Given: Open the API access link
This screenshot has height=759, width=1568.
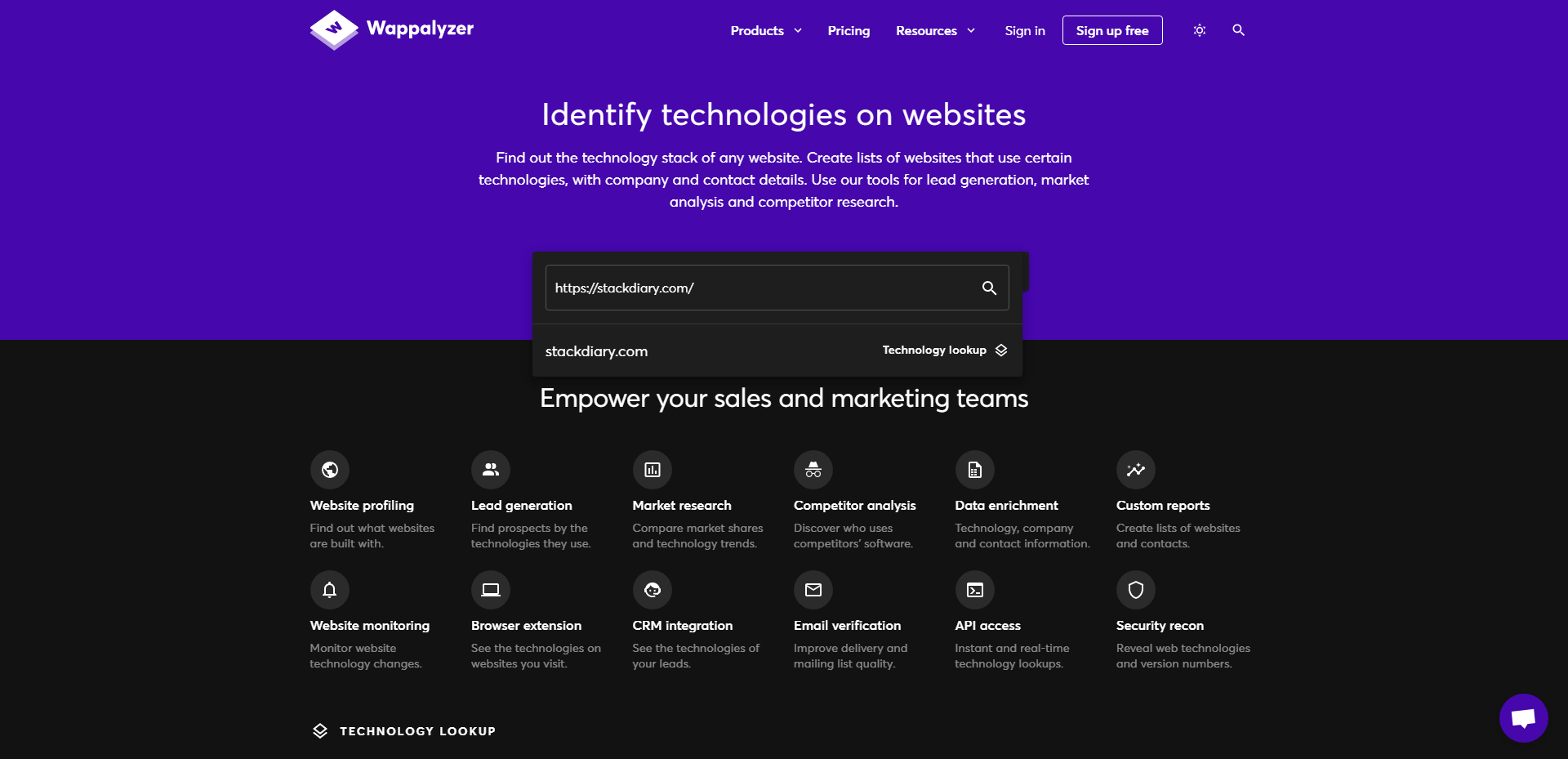Looking at the screenshot, I should [x=988, y=626].
